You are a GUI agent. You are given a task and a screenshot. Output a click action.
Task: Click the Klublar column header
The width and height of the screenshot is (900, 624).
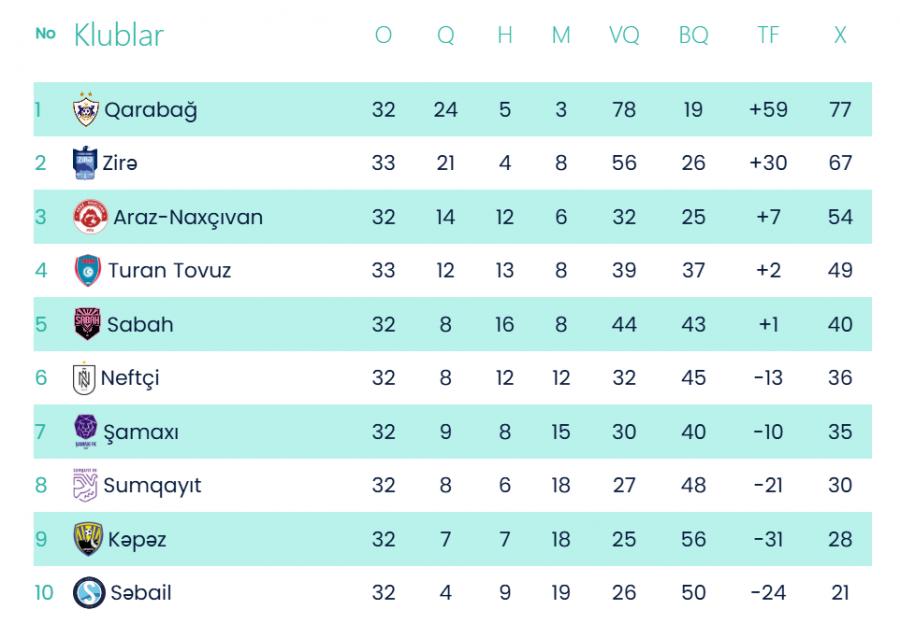tap(119, 35)
